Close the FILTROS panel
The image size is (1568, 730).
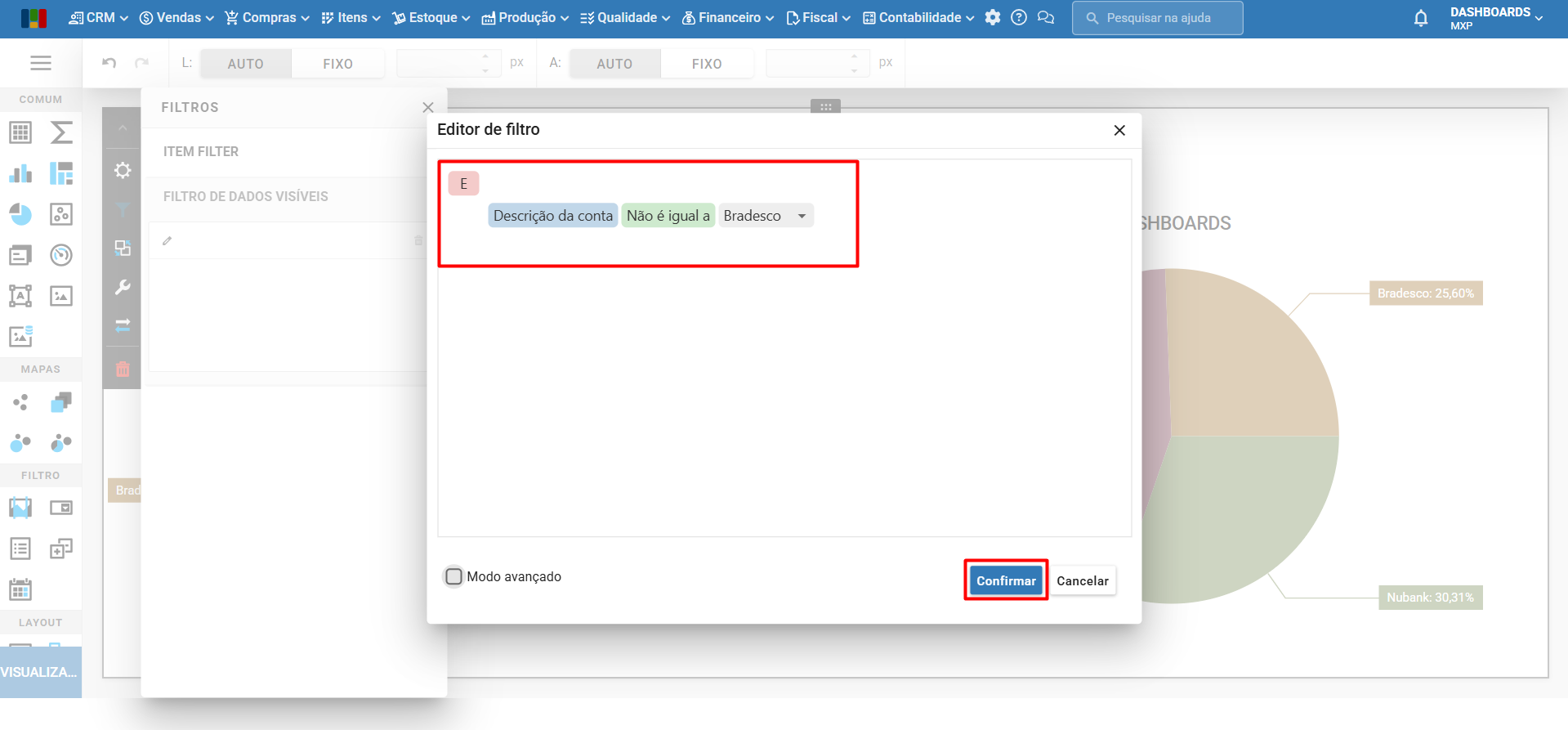pos(428,107)
